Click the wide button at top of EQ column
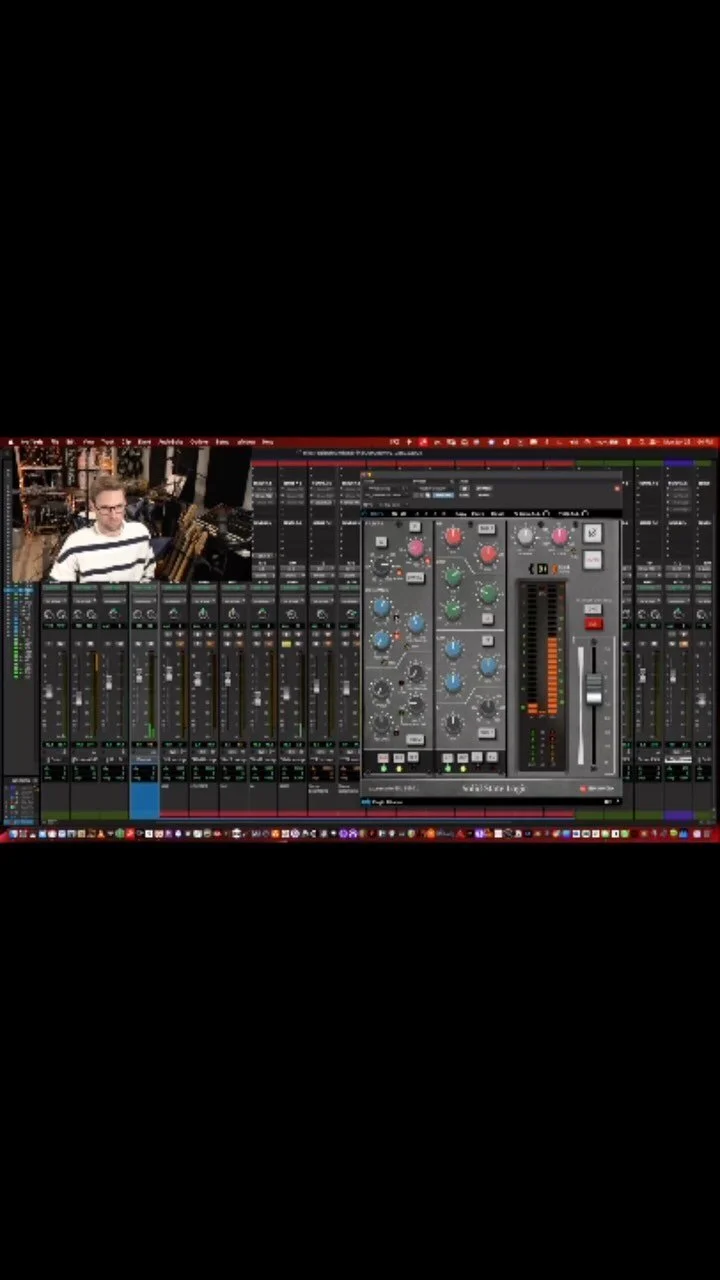 pyautogui.click(x=486, y=529)
